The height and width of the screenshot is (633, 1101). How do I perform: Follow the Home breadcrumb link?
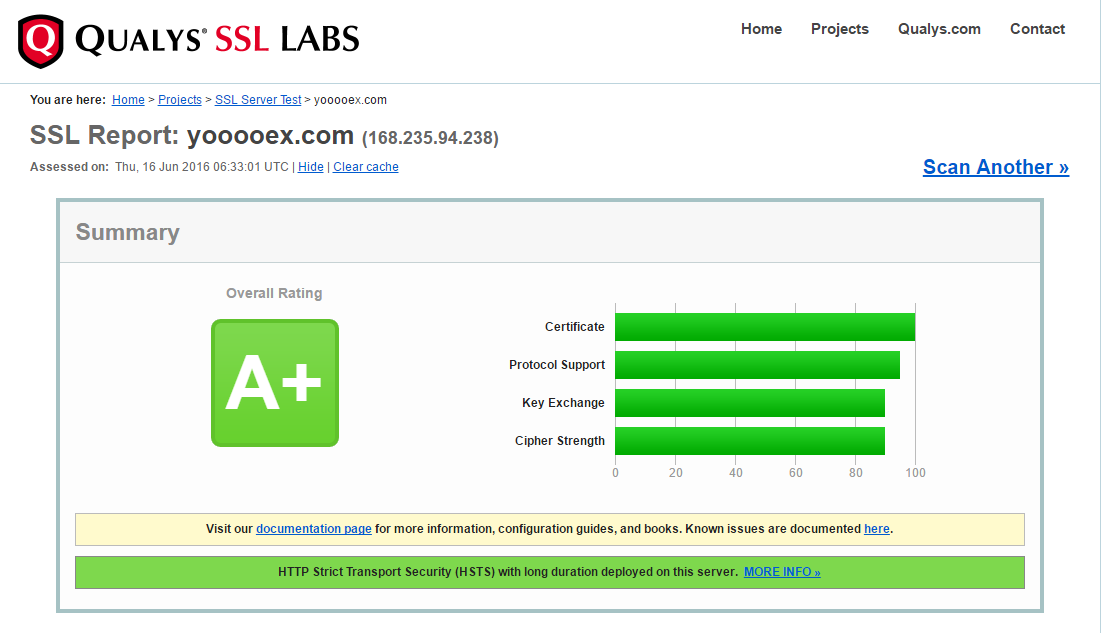(x=128, y=99)
